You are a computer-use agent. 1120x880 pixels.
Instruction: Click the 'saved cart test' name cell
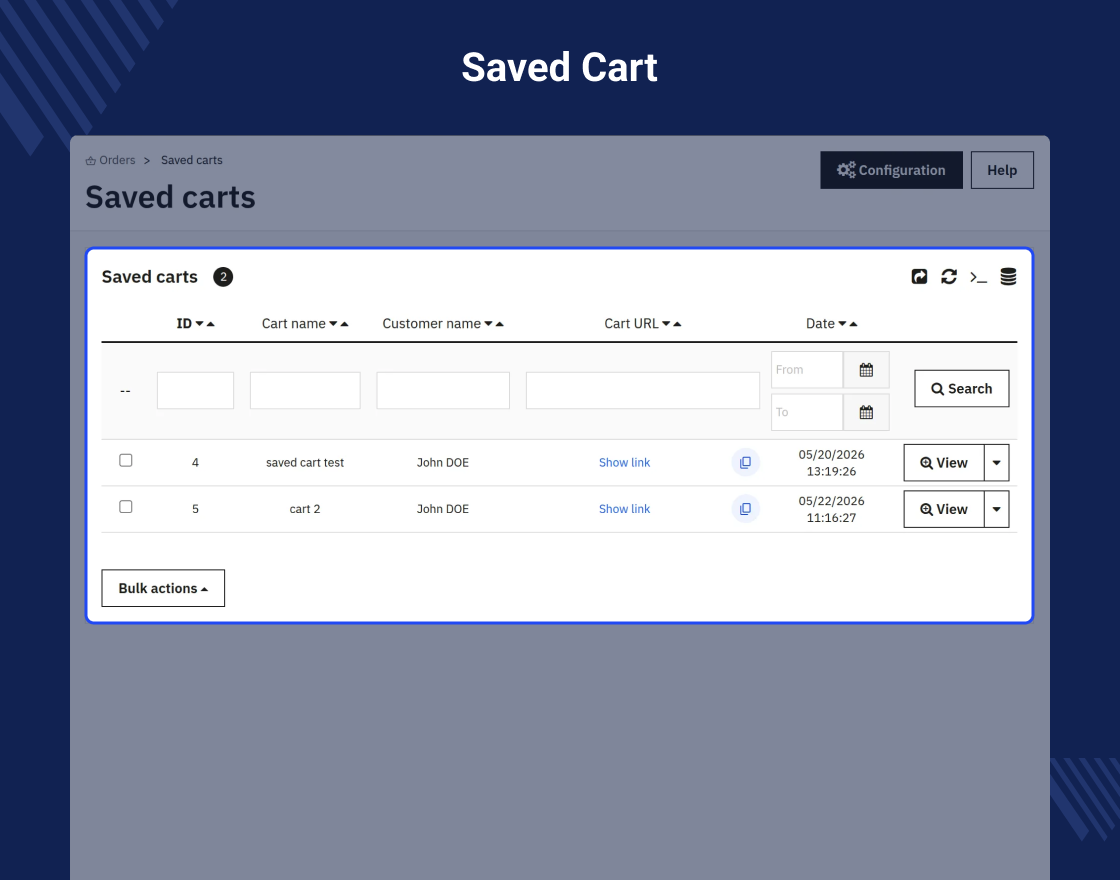(x=305, y=462)
